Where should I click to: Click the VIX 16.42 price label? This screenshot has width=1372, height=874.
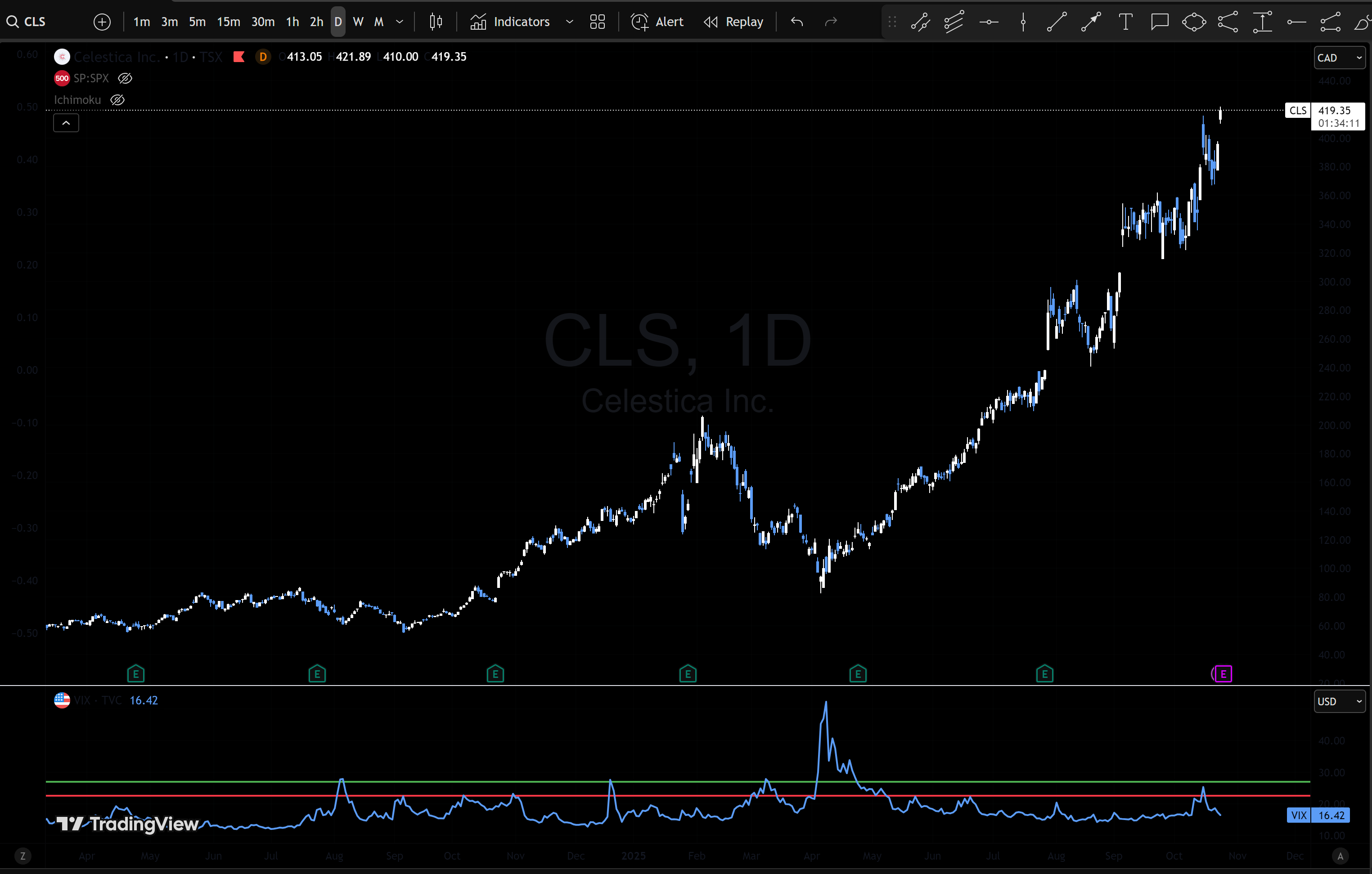1318,816
